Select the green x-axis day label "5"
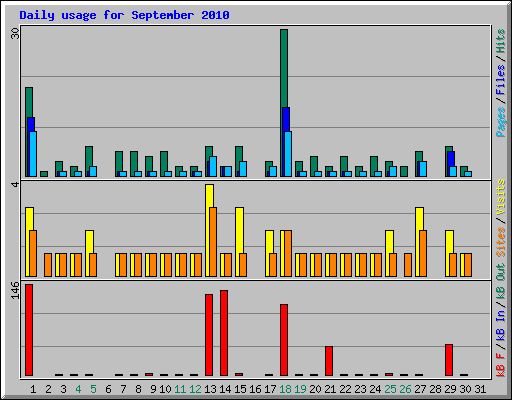The width and height of the screenshot is (512, 400). click(x=93, y=389)
